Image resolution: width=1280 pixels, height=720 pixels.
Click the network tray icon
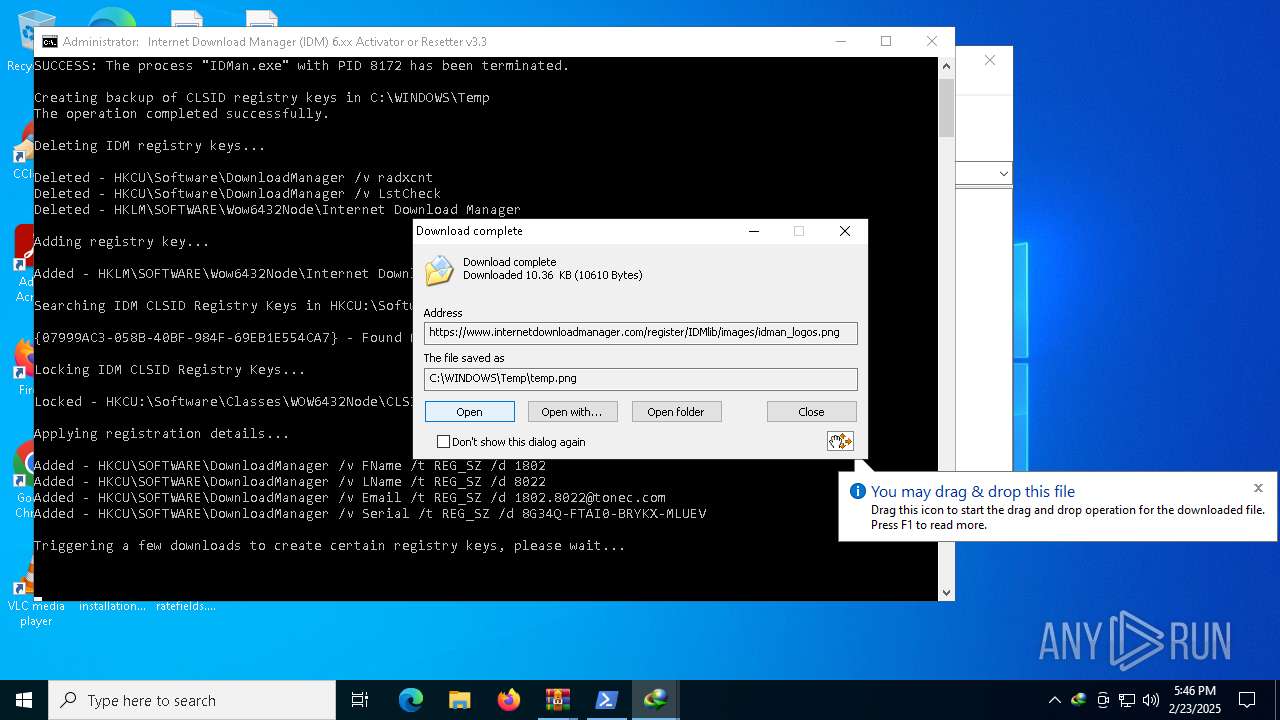pyautogui.click(x=1127, y=700)
